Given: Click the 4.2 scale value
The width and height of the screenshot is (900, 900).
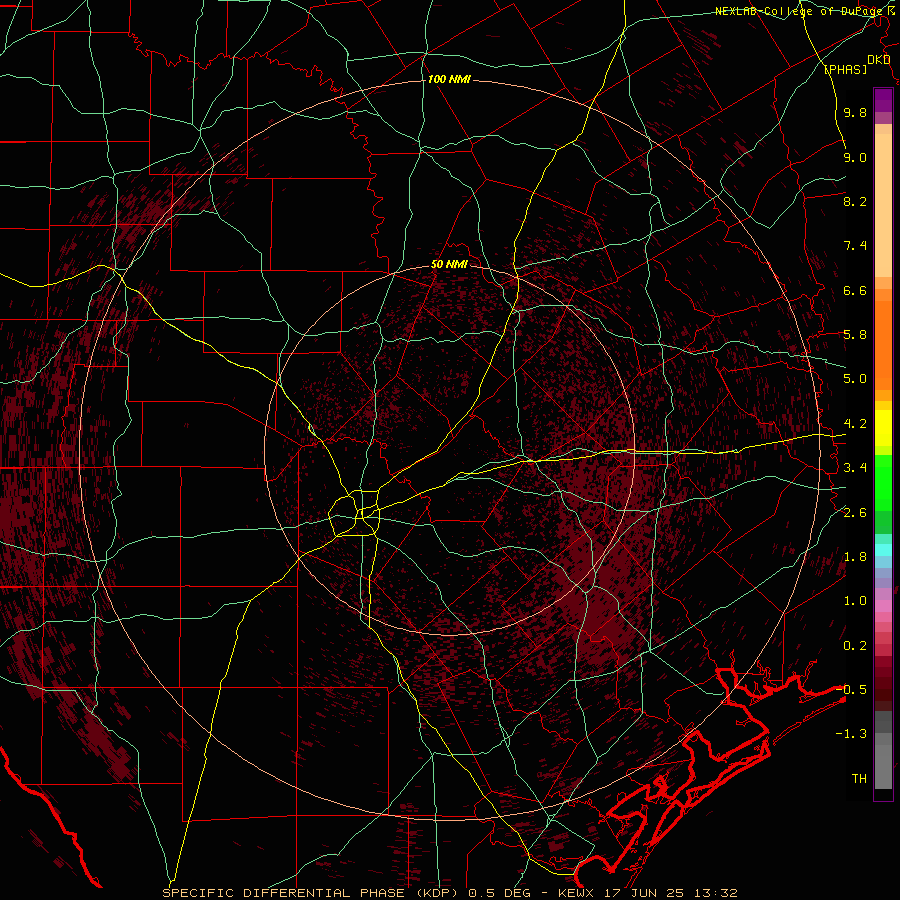Looking at the screenshot, I should point(855,424).
